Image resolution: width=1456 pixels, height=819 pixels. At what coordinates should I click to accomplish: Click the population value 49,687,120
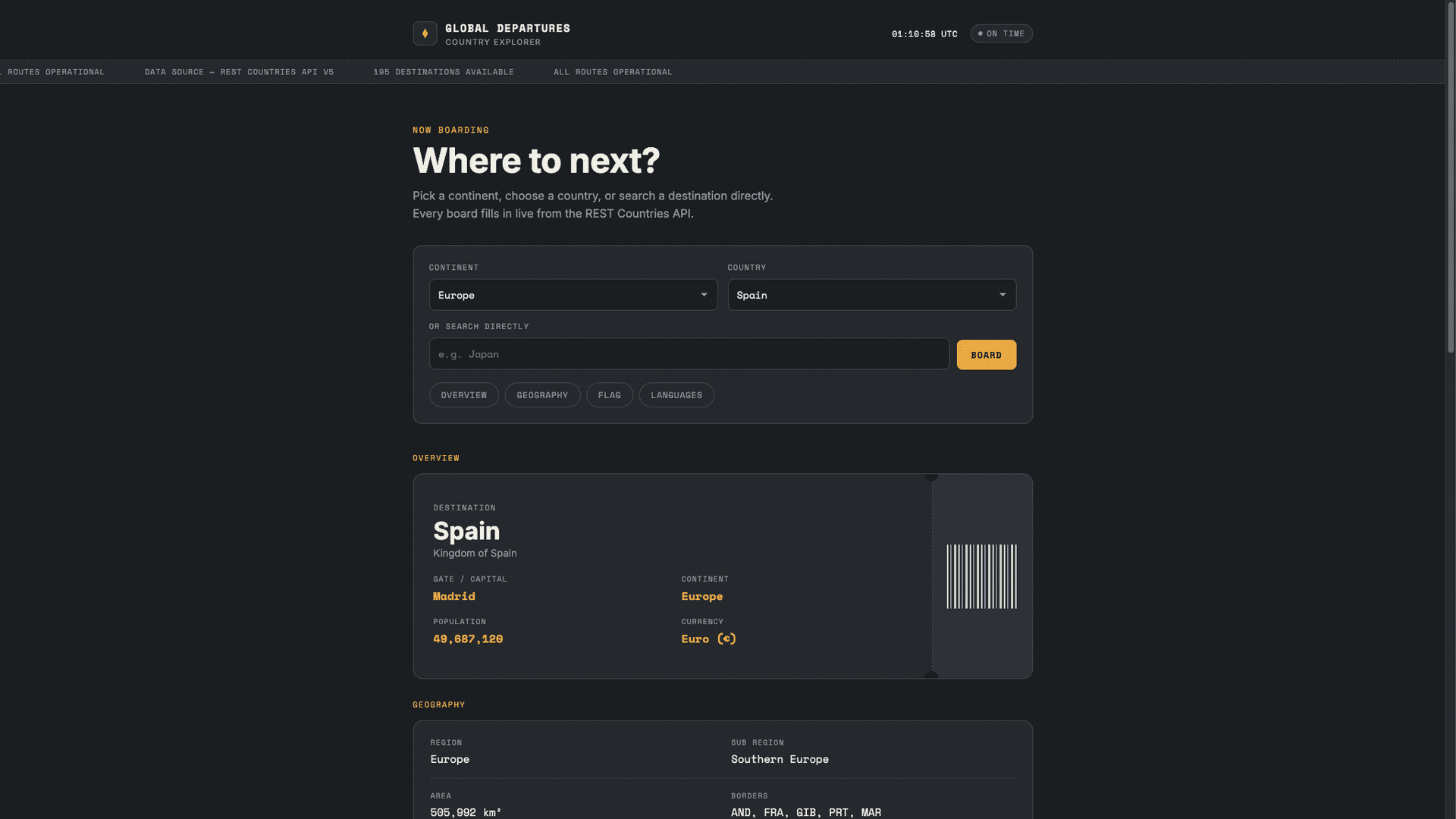[468, 639]
